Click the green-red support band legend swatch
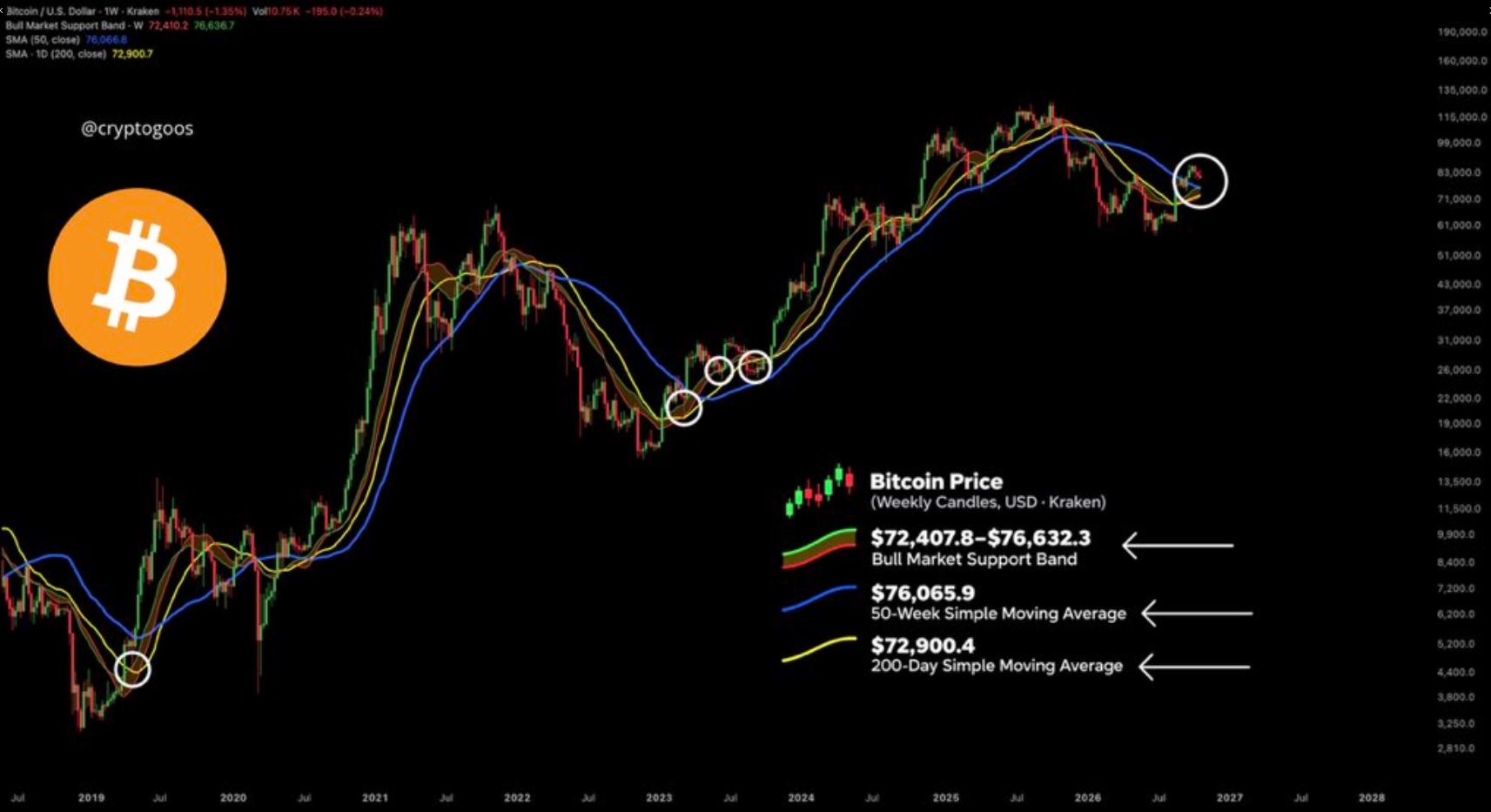The image size is (1491, 812). coord(819,548)
